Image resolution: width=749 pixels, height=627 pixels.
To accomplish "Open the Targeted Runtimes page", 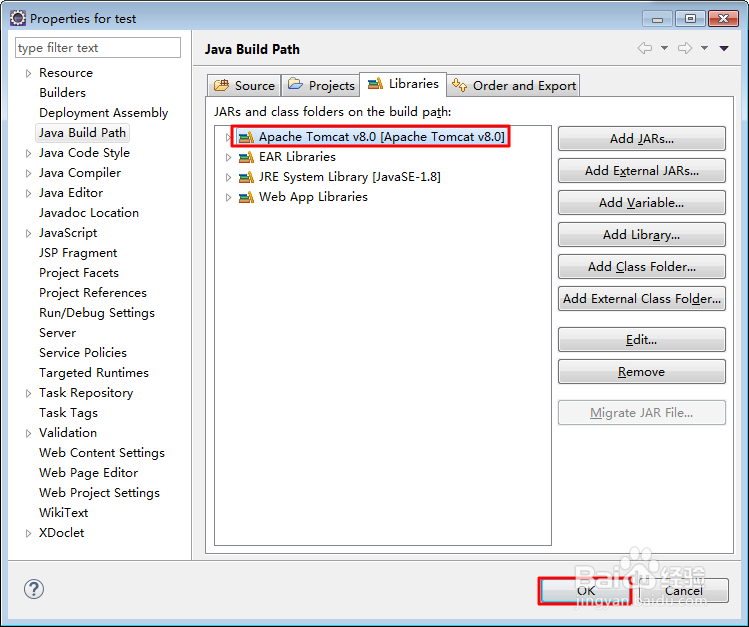I will coord(94,373).
